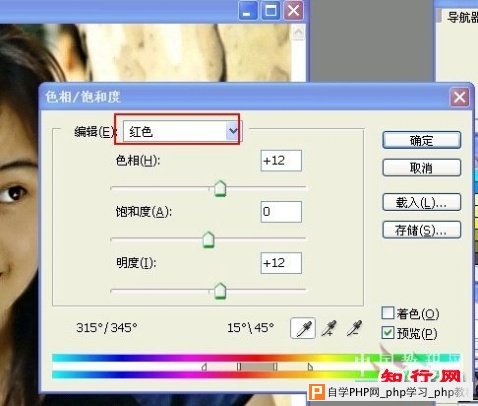Viewport: 478px width, 406px height.
Task: Click the 明度 value input field
Action: pos(281,263)
